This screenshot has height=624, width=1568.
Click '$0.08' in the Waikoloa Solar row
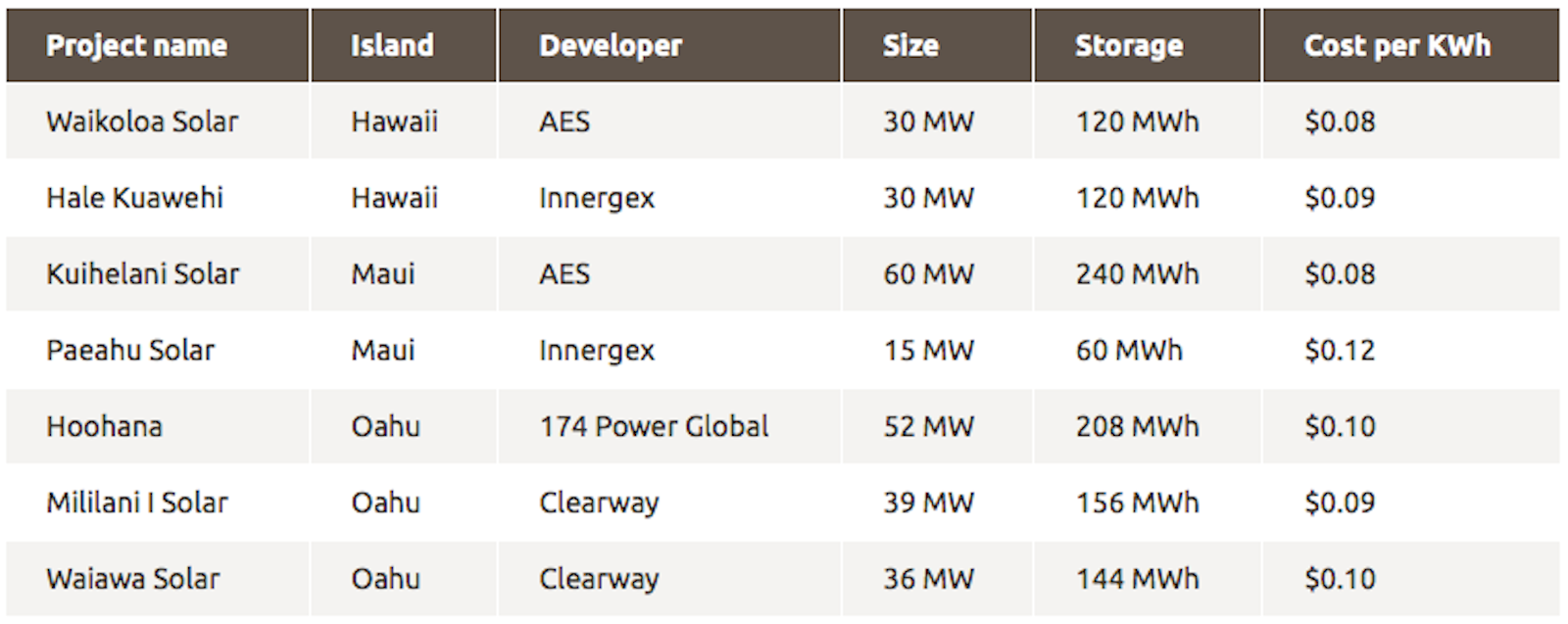point(1340,121)
